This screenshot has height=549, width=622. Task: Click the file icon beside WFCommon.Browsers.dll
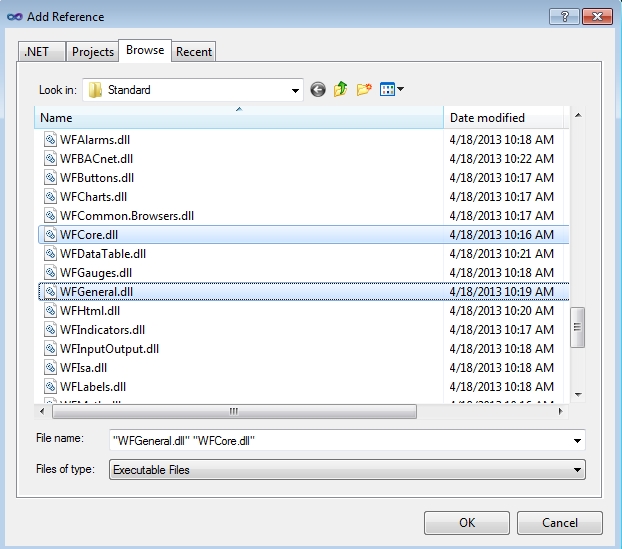[50, 216]
